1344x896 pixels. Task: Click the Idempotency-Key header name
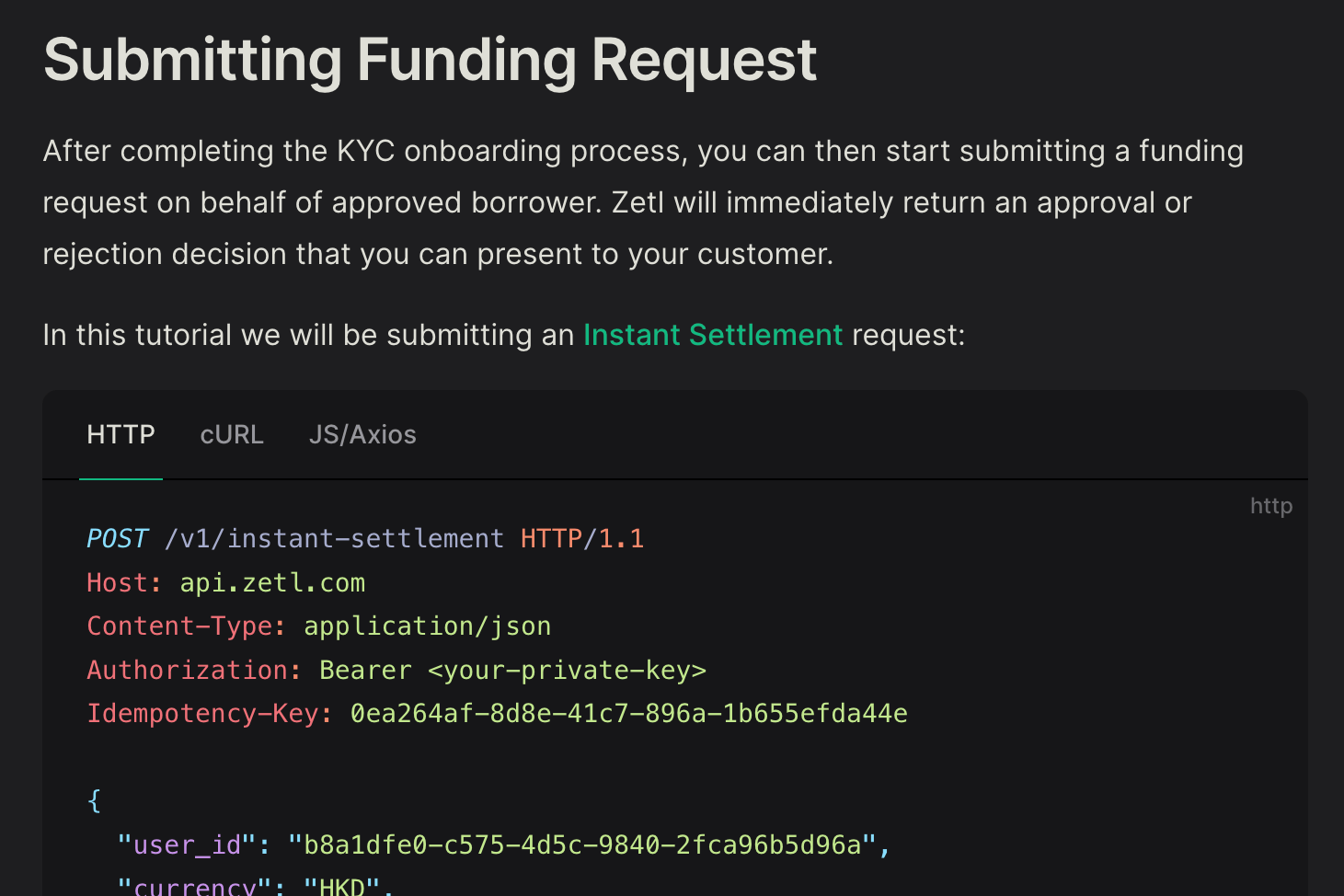[209, 714]
